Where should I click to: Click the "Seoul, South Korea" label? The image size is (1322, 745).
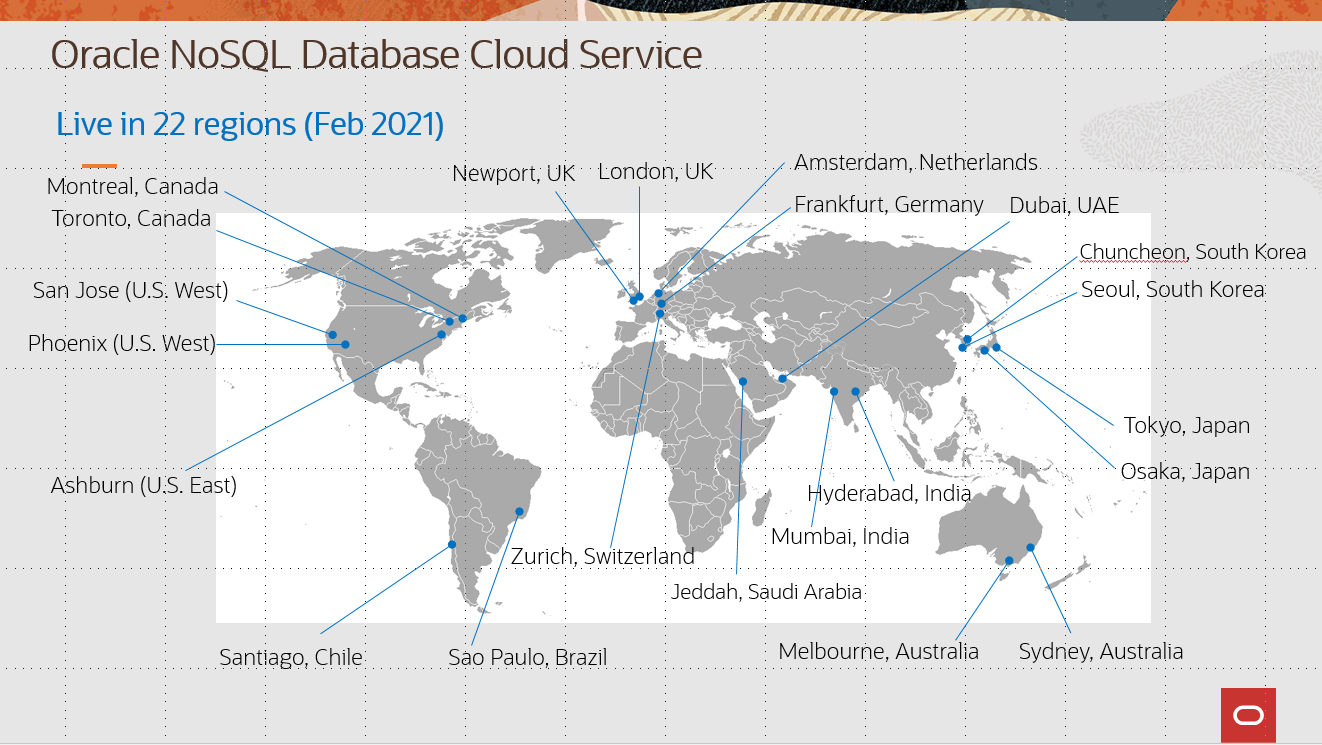click(x=1173, y=290)
